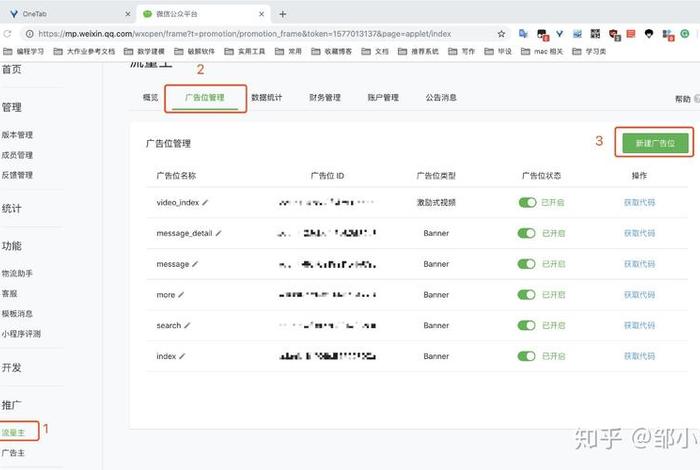Open the 实用工具 bookmark folder

[x=245, y=52]
